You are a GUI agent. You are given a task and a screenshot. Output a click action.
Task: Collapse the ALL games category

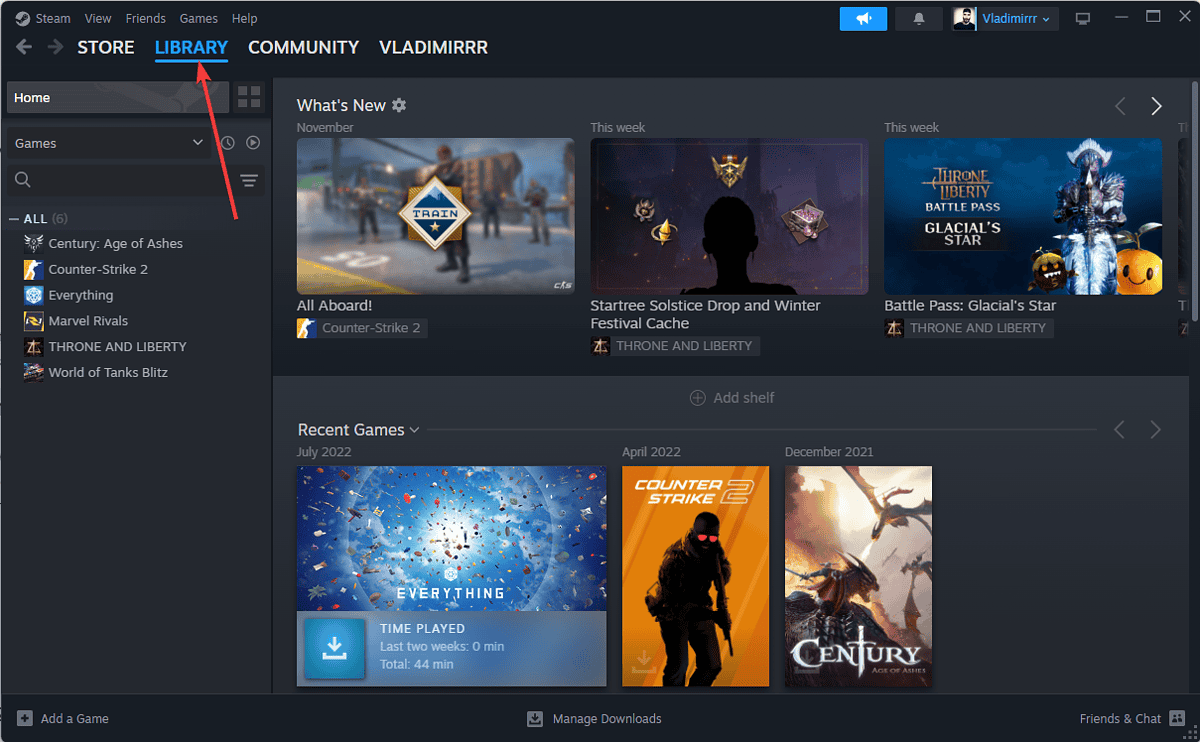[x=14, y=219]
